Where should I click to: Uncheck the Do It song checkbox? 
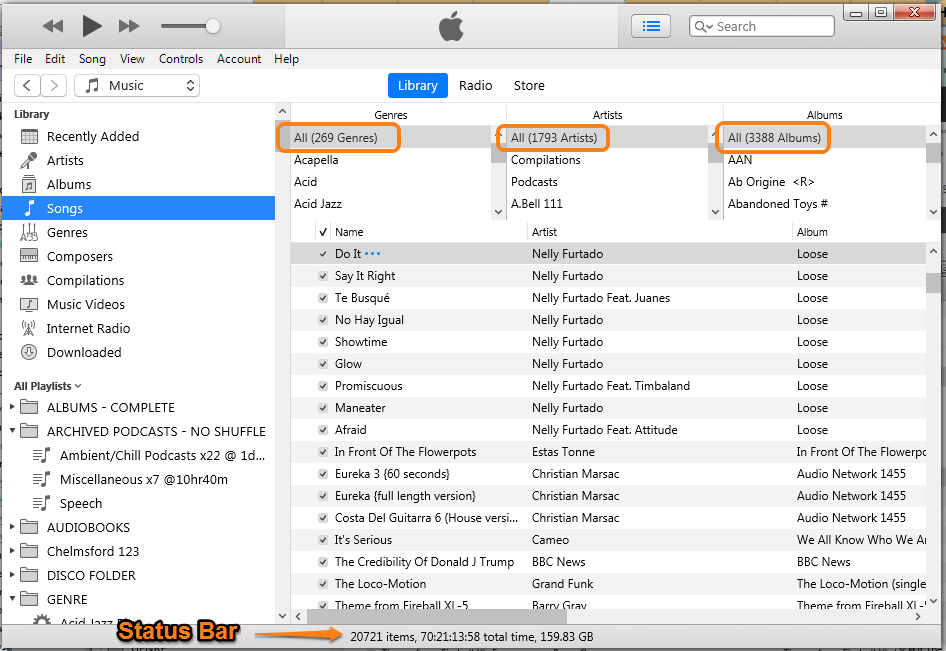click(323, 254)
